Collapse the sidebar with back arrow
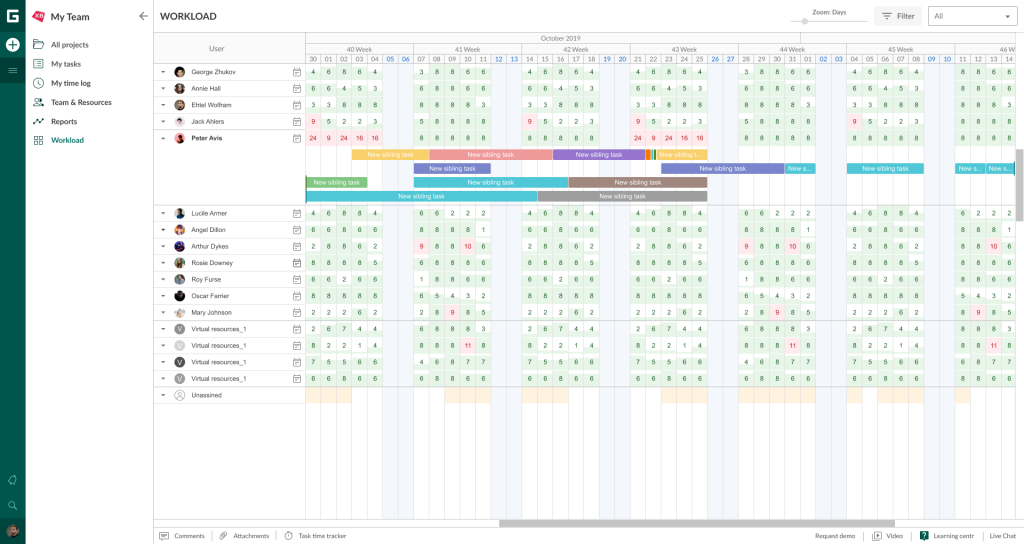Screen dimensions: 1024x544 (x=143, y=16)
